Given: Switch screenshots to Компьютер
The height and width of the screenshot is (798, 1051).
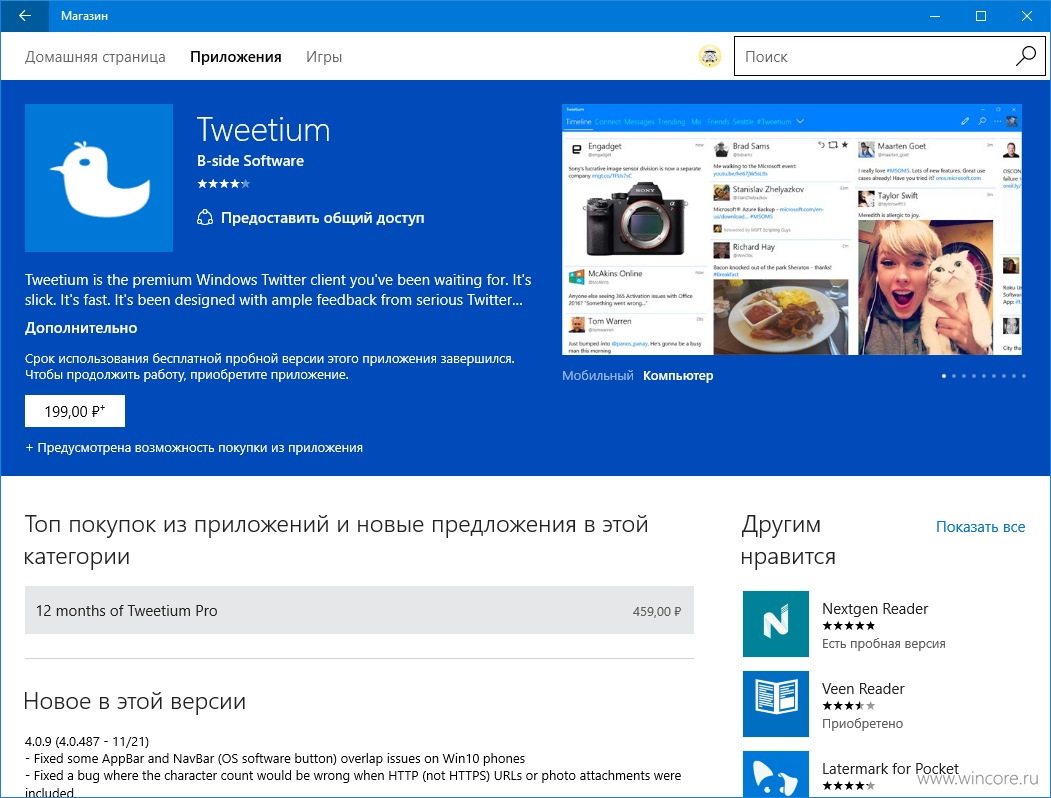Looking at the screenshot, I should click(x=678, y=376).
